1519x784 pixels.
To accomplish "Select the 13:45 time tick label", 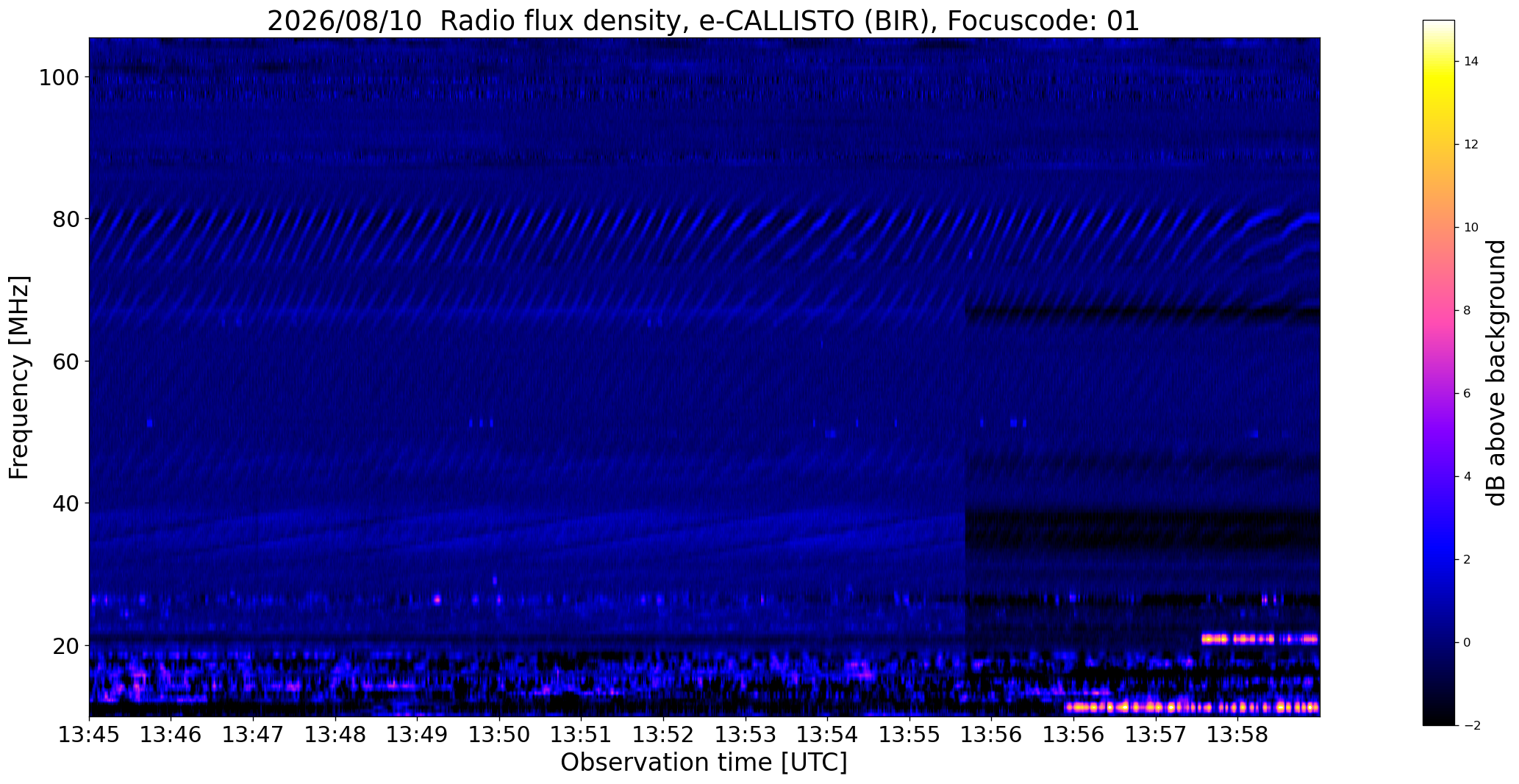I will [89, 734].
